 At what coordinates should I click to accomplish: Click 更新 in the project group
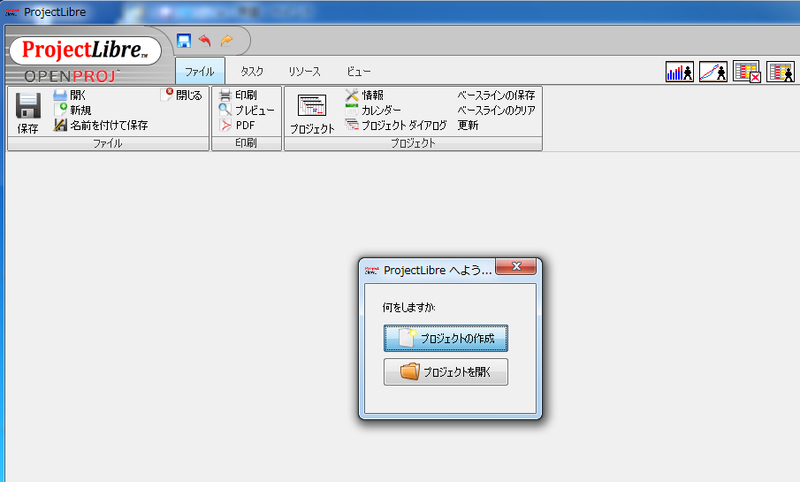coord(468,125)
